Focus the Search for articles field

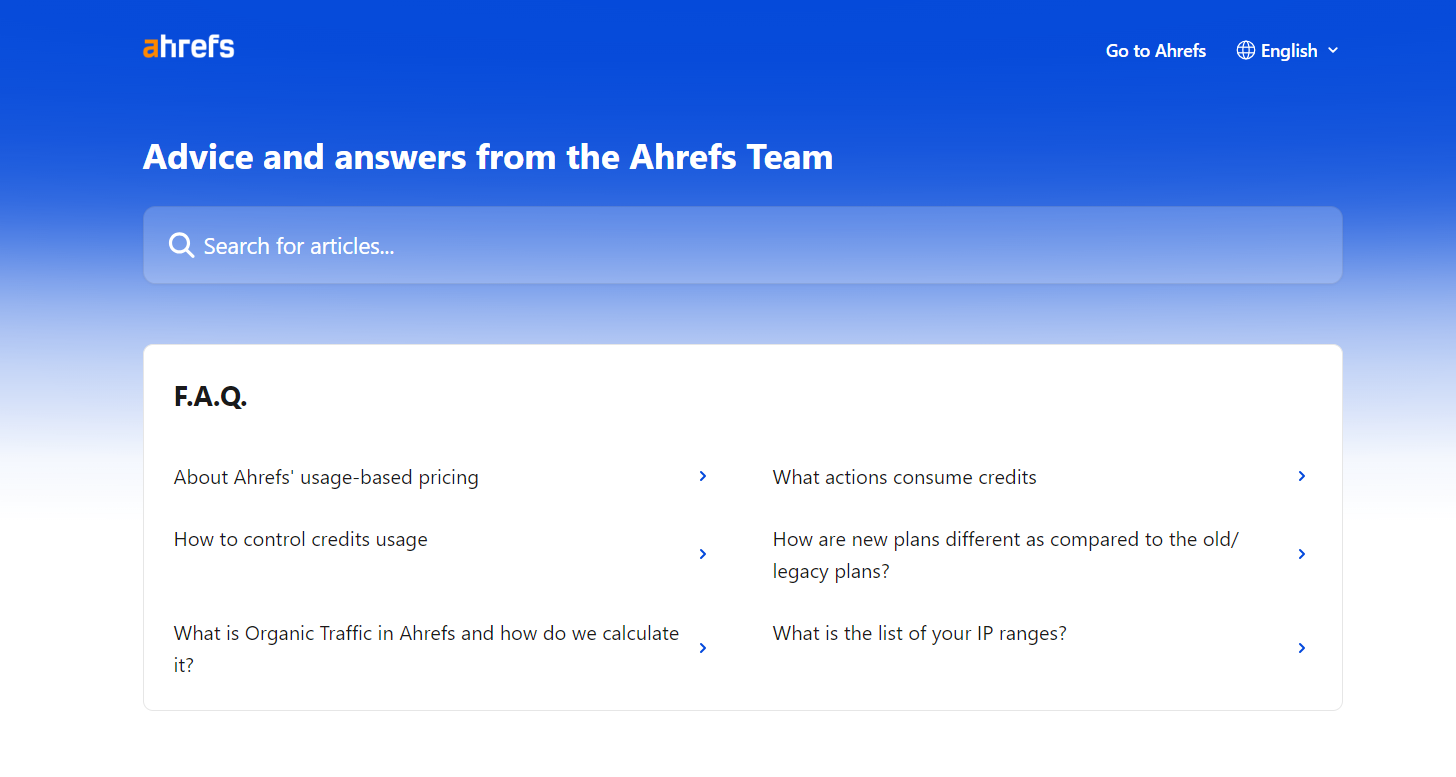(x=742, y=245)
